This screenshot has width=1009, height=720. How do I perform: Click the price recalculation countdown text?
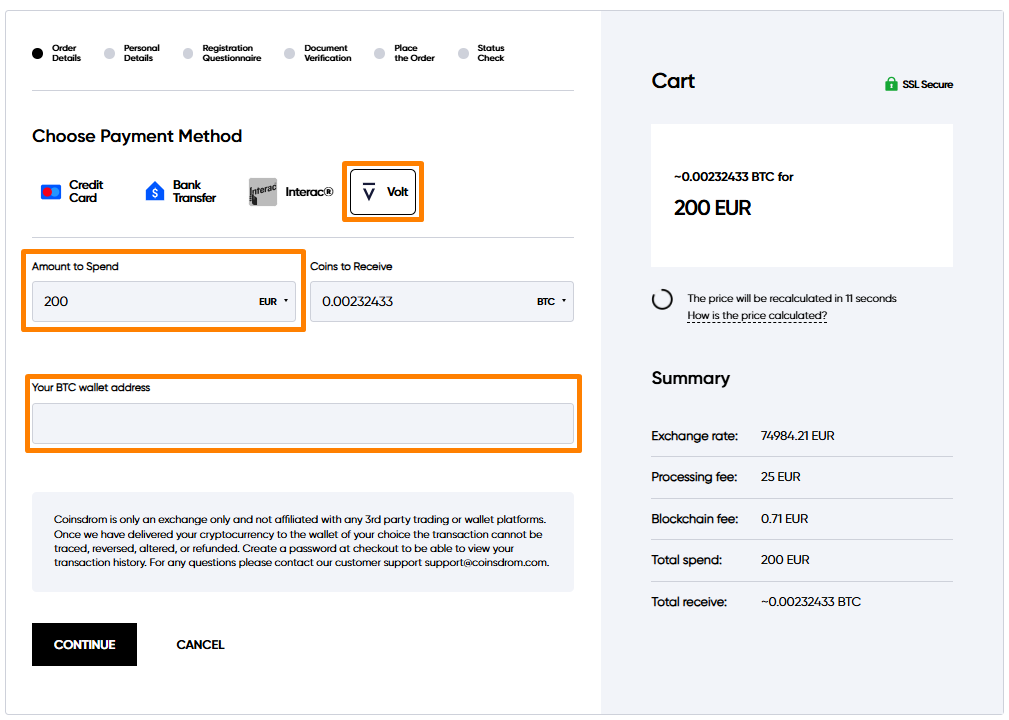[x=791, y=298]
